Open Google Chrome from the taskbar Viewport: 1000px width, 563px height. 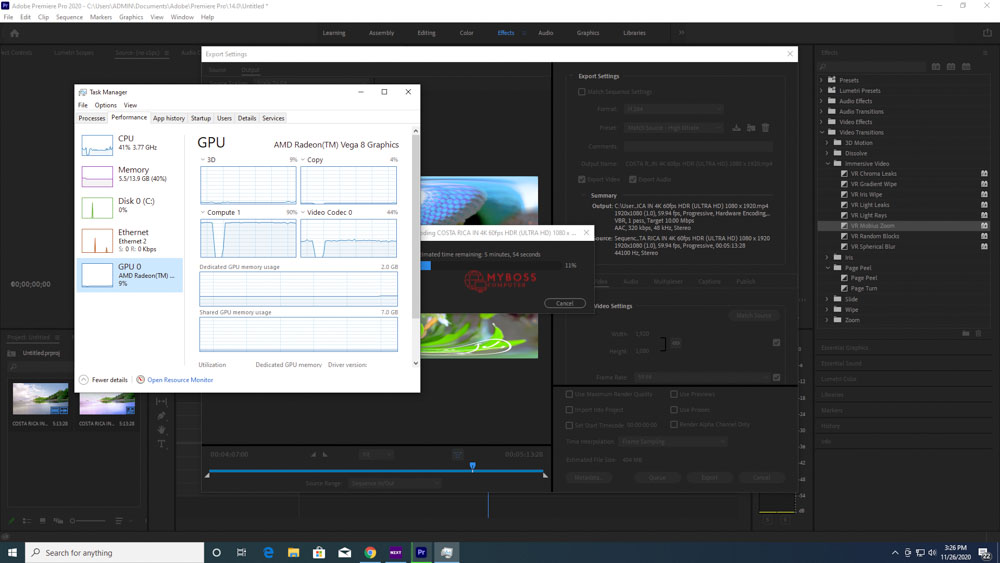(x=370, y=552)
